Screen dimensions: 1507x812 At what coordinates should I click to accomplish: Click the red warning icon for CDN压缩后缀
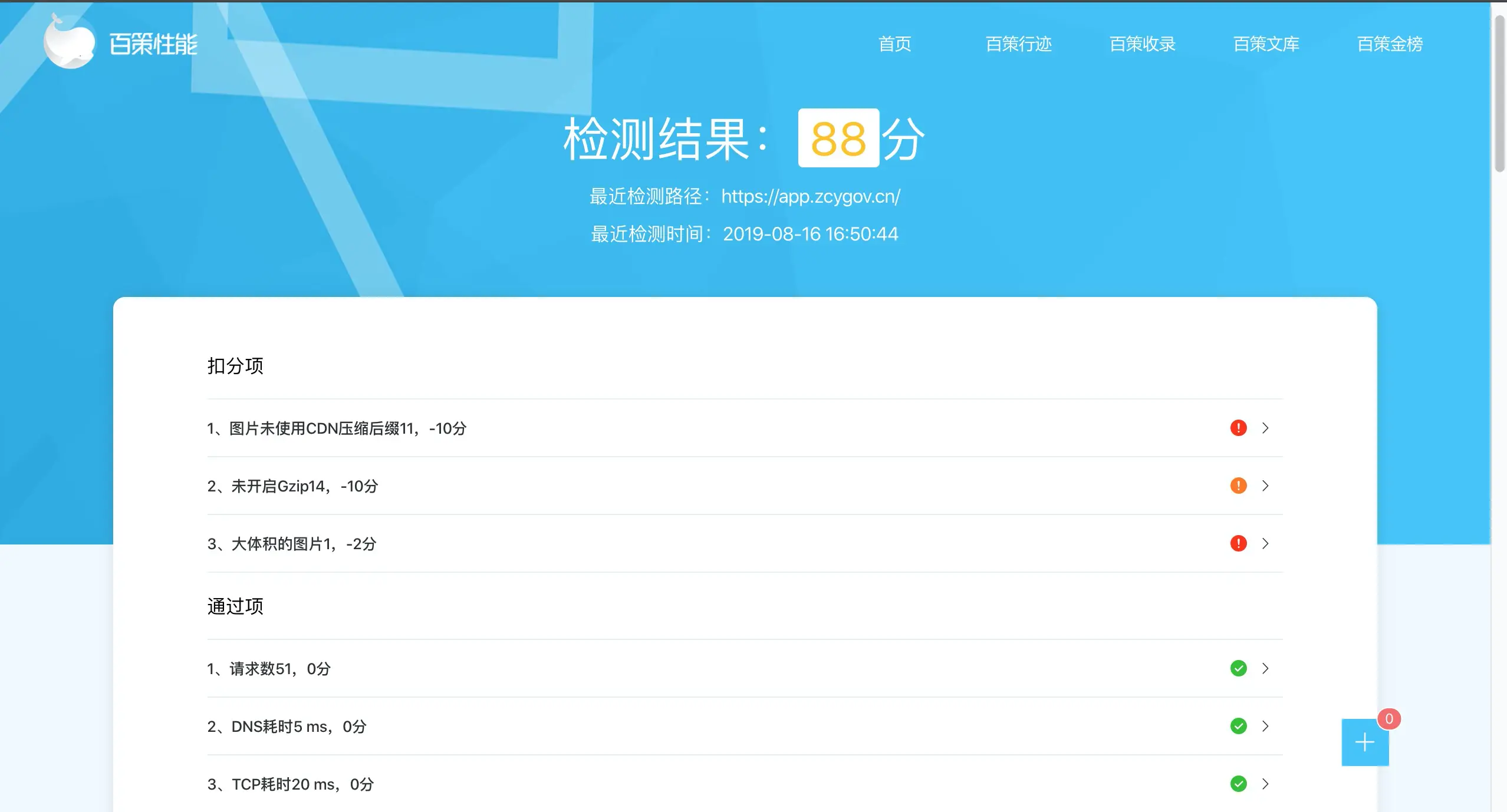(x=1238, y=428)
